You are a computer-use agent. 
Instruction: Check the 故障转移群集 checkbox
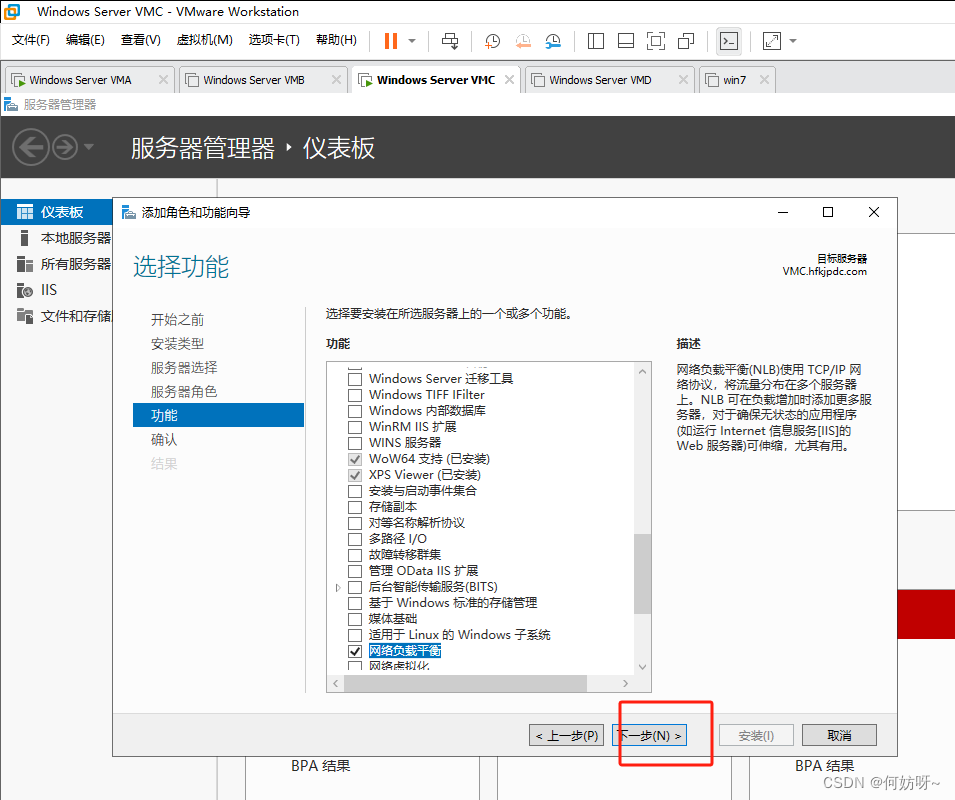(354, 555)
